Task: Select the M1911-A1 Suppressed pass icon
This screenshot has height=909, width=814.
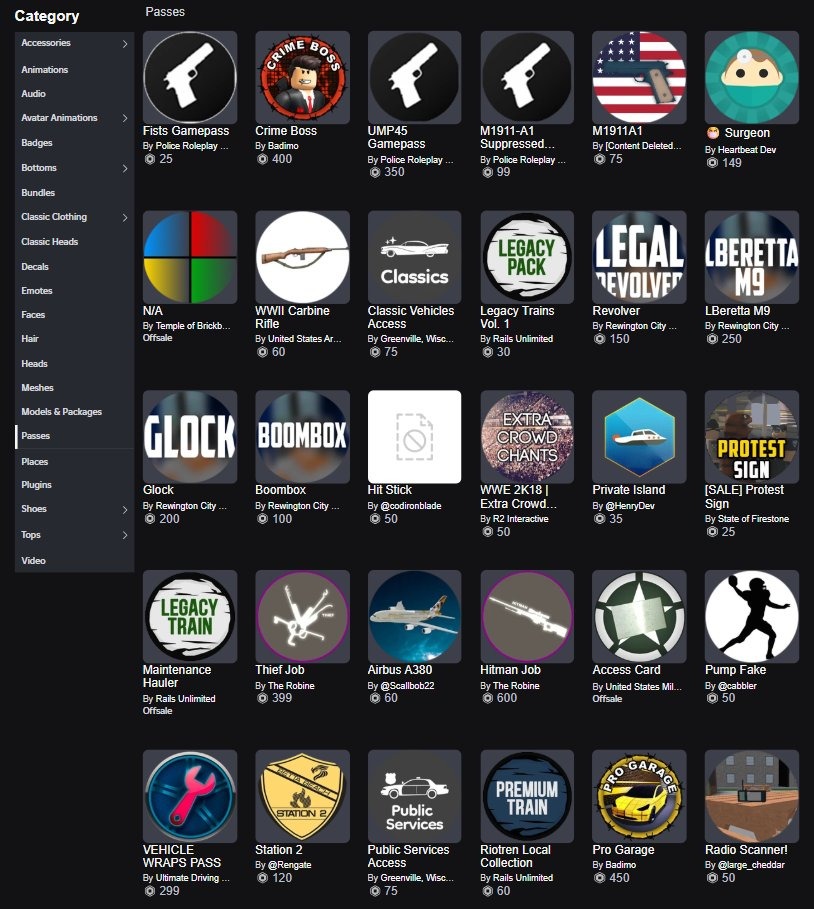Action: pos(527,77)
